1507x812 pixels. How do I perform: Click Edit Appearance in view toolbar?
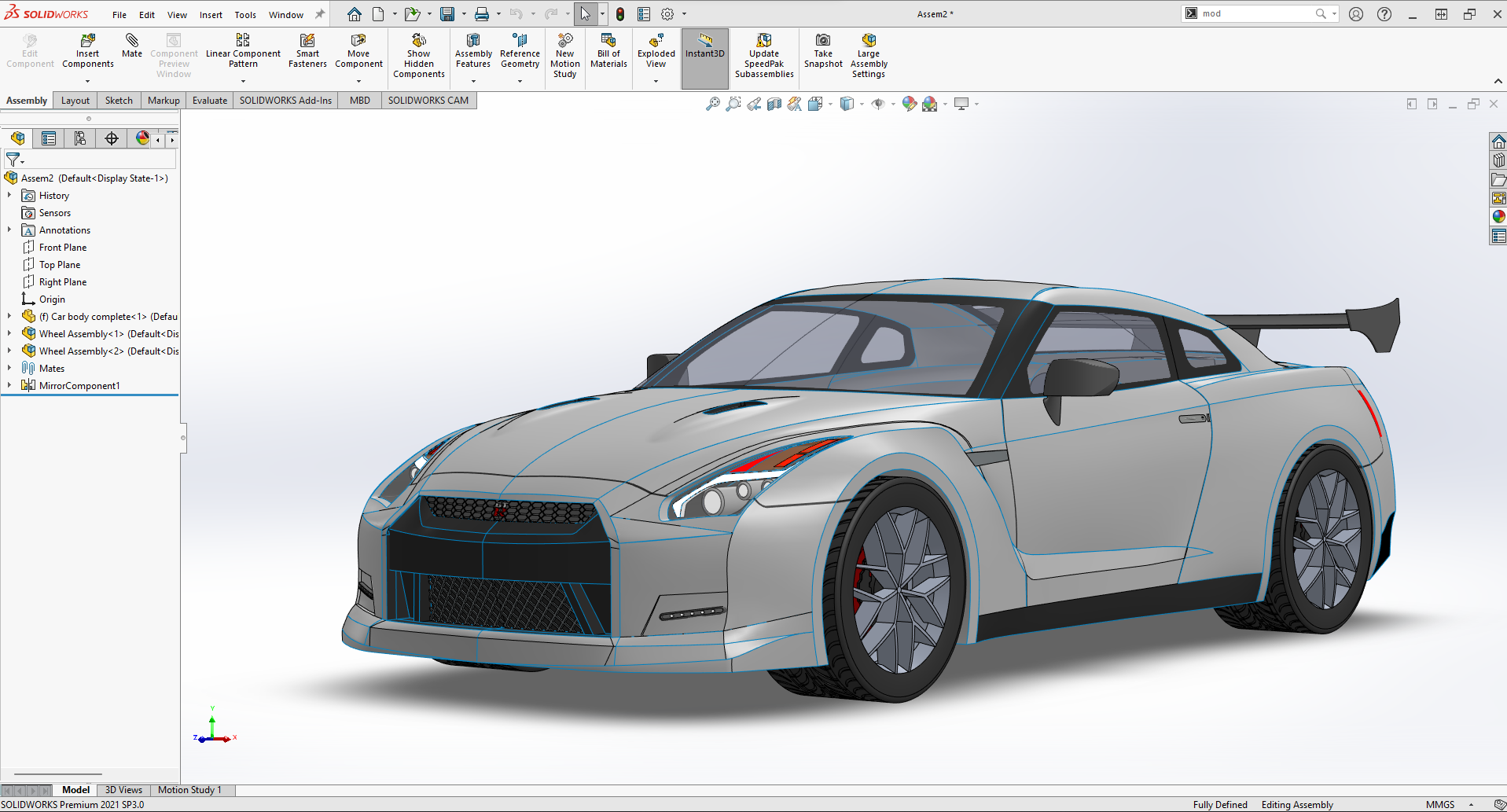[x=910, y=104]
